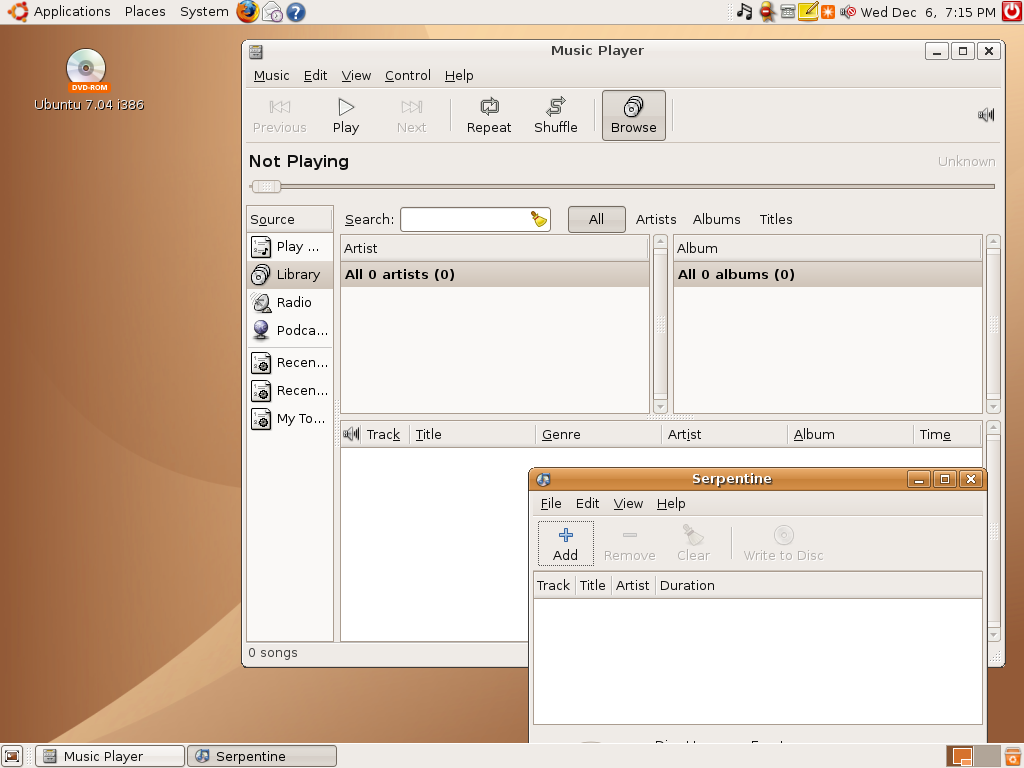Toggle the Browse pane button
Screen dimensions: 1024x768
coord(633,116)
